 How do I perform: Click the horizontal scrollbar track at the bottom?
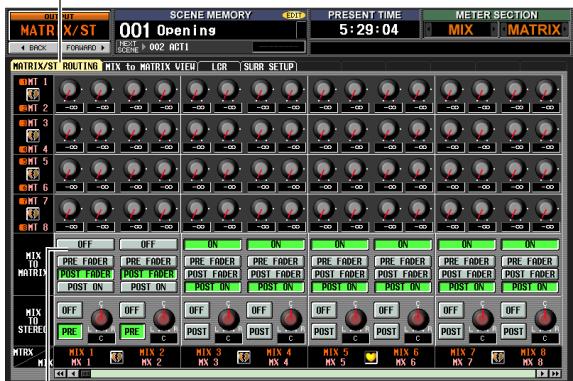click(313, 373)
